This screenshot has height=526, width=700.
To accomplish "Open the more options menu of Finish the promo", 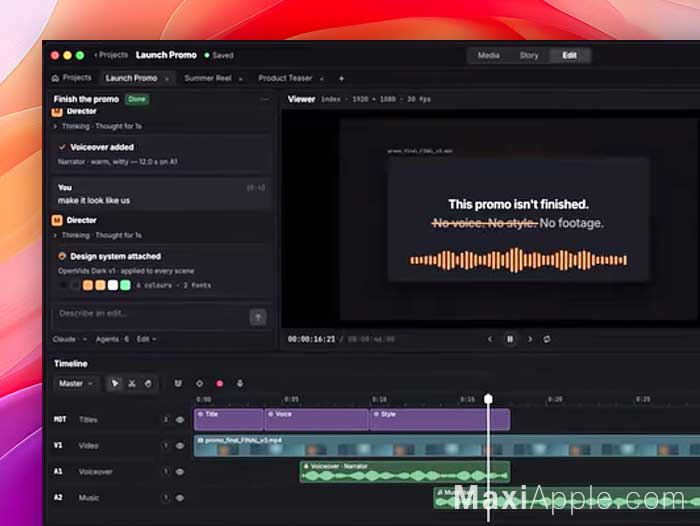I will [x=265, y=99].
